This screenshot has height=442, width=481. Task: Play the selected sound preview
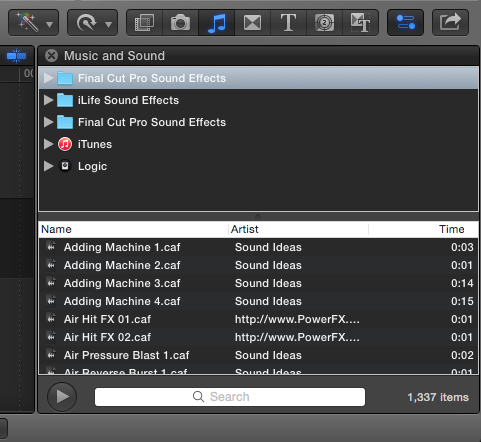[x=62, y=397]
